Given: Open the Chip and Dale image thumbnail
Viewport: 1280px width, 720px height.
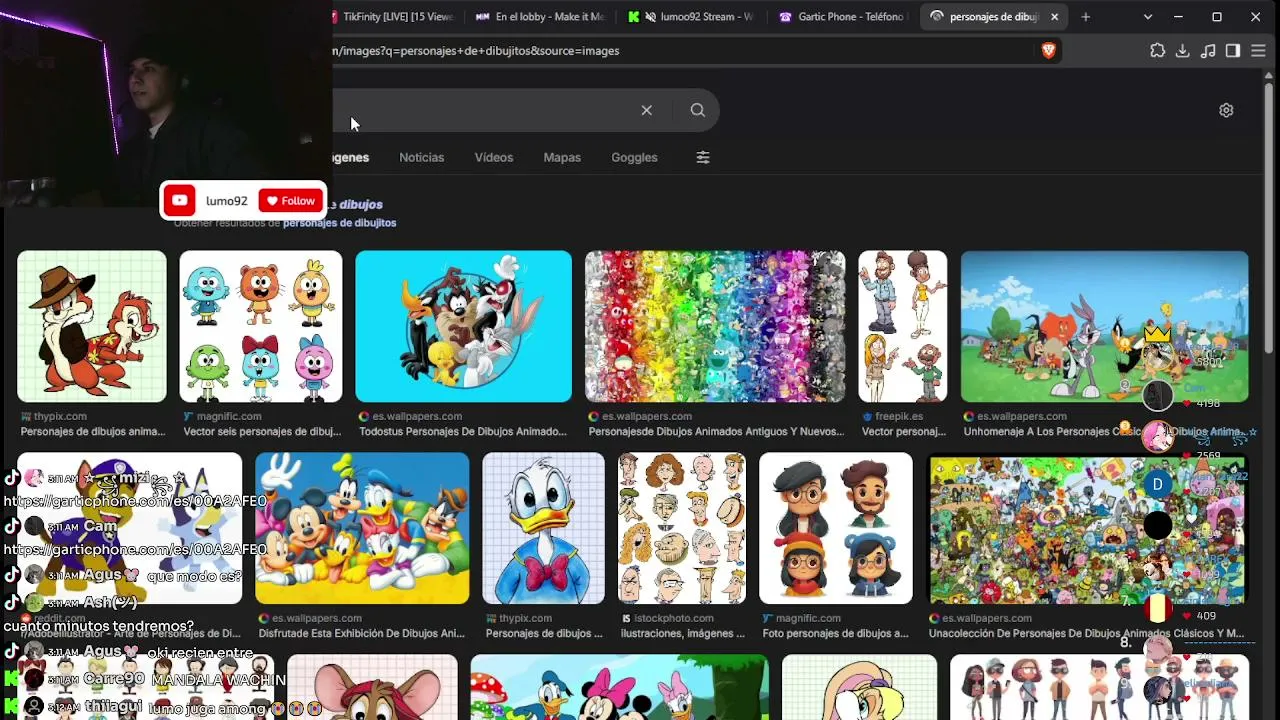Looking at the screenshot, I should coord(92,326).
